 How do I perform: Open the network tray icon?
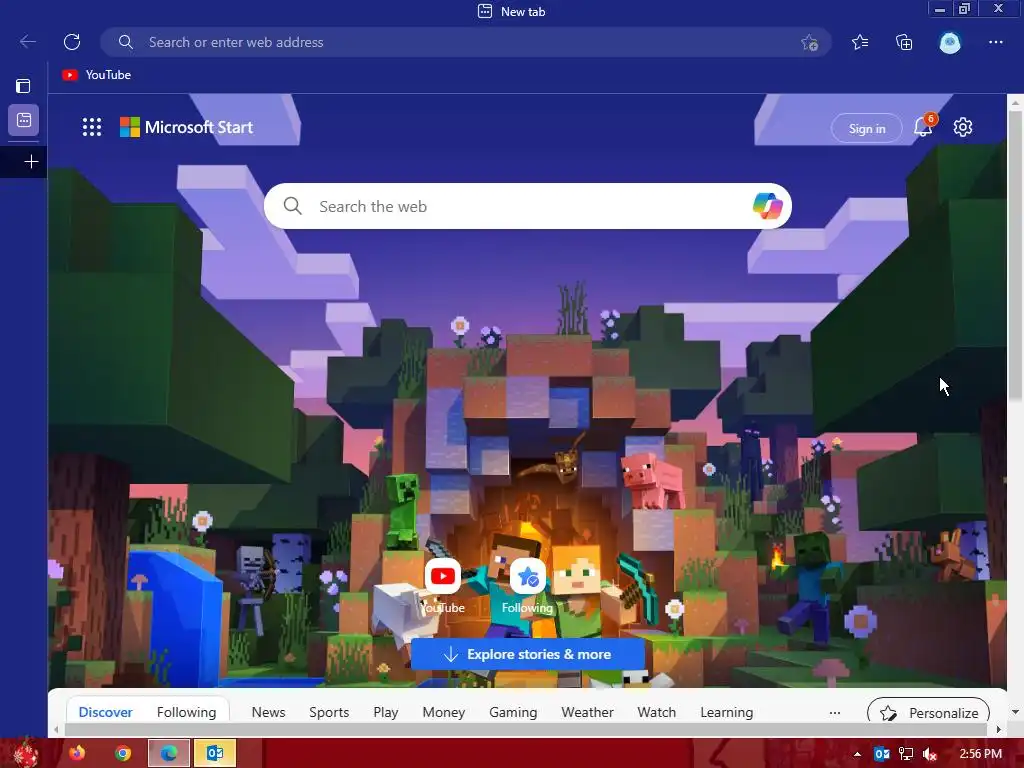pos(906,754)
